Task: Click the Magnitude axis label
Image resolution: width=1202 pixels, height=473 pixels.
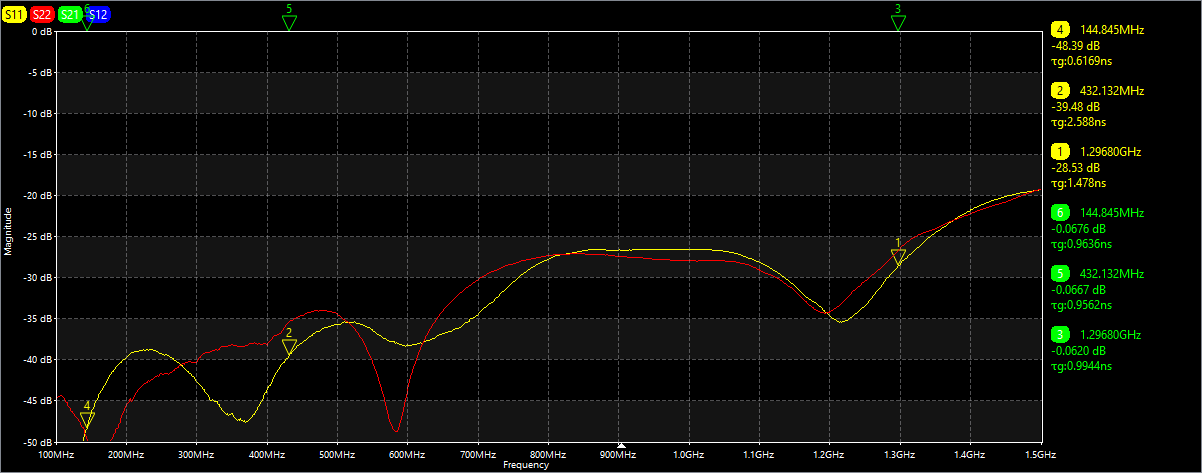Action: (x=9, y=231)
